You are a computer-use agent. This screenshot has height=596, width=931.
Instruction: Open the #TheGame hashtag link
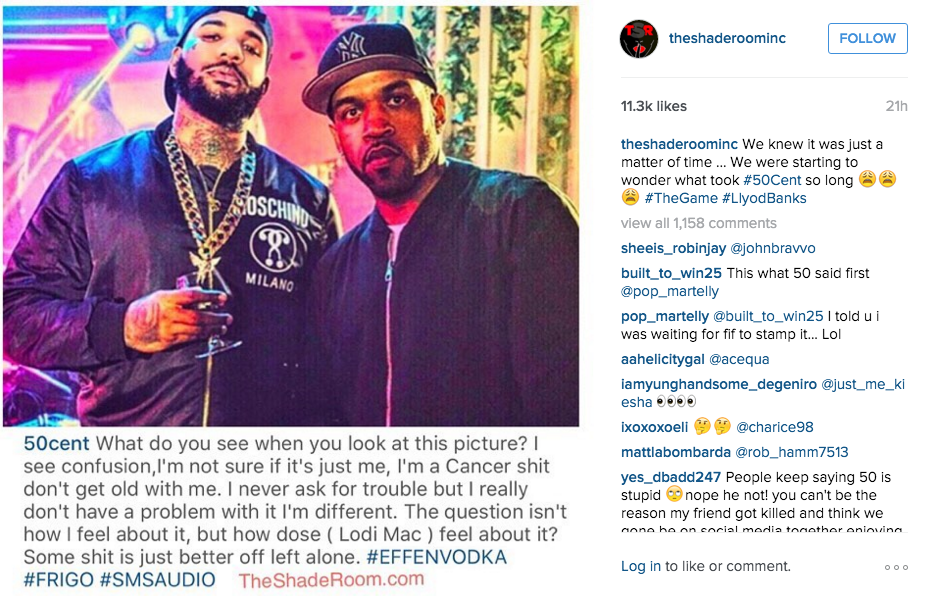pos(680,198)
